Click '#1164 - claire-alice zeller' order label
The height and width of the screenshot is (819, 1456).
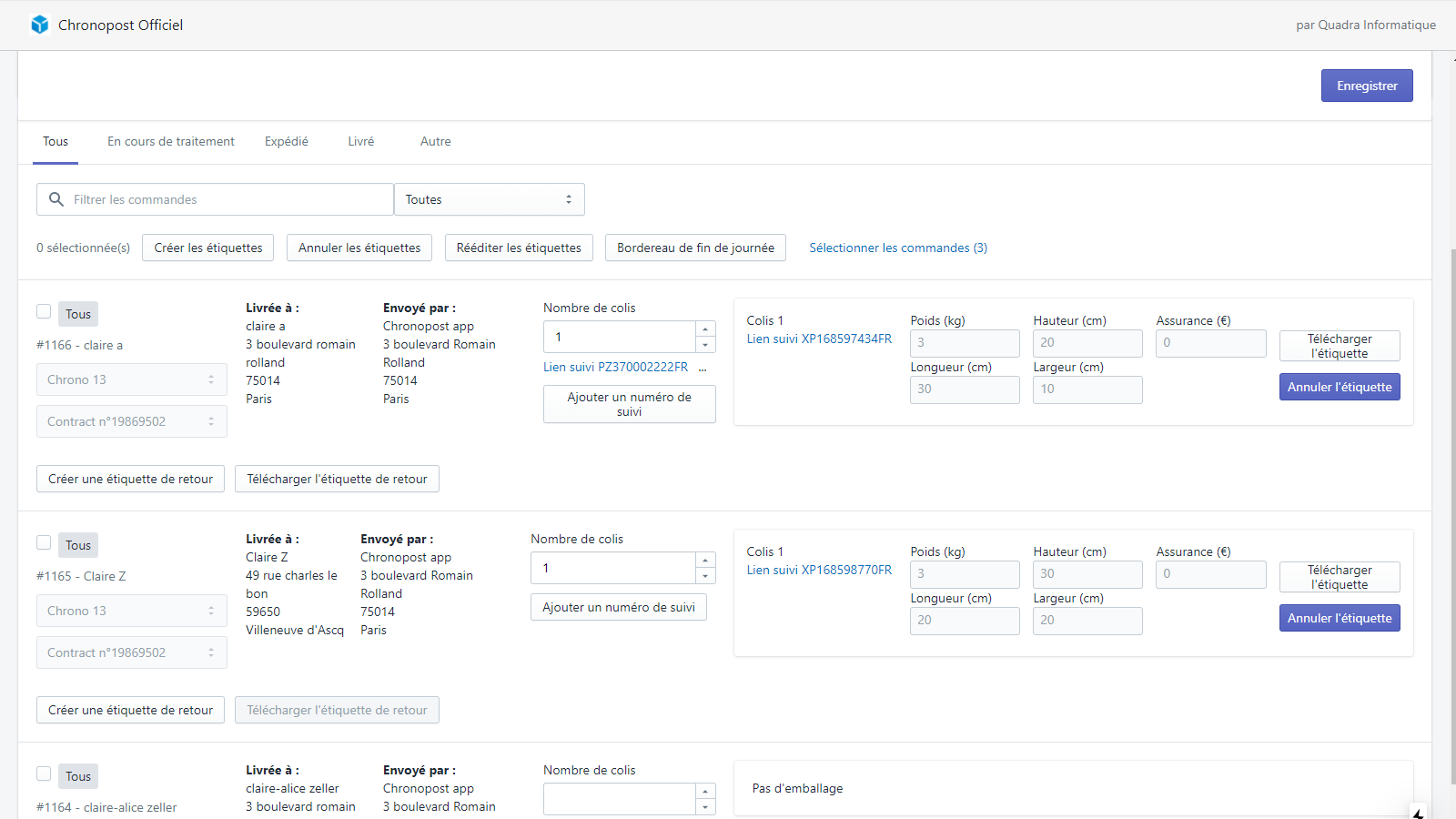[x=106, y=807]
